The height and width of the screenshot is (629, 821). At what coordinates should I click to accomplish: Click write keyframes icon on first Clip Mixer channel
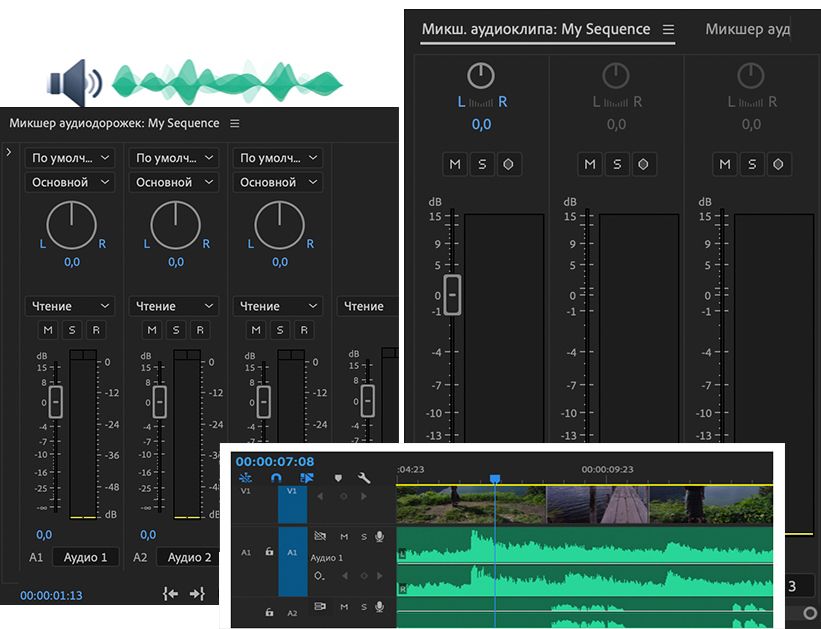click(x=508, y=164)
